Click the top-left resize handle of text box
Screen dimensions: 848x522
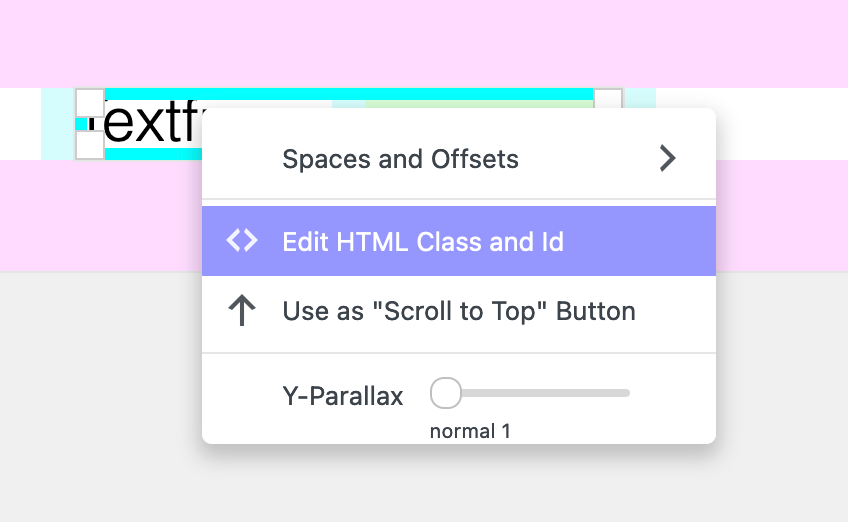click(90, 101)
